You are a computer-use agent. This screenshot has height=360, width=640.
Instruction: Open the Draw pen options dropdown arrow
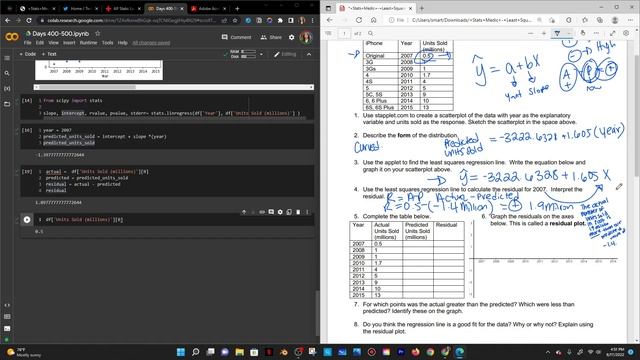[569, 33]
